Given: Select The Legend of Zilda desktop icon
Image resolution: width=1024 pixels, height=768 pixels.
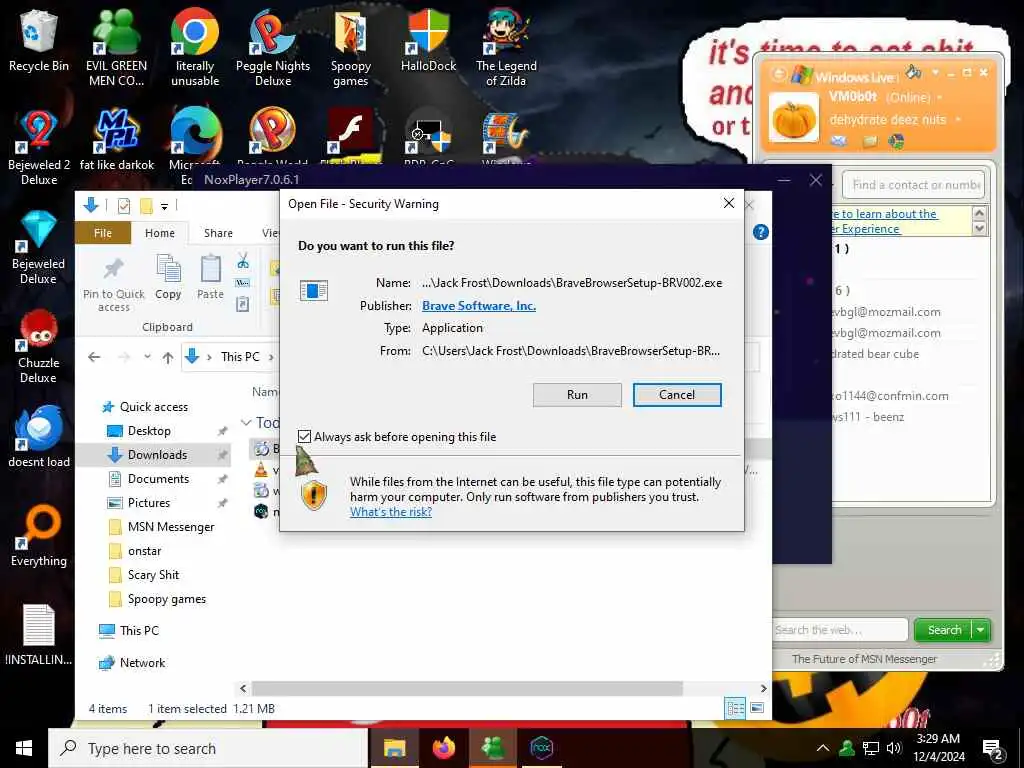Looking at the screenshot, I should click(506, 47).
